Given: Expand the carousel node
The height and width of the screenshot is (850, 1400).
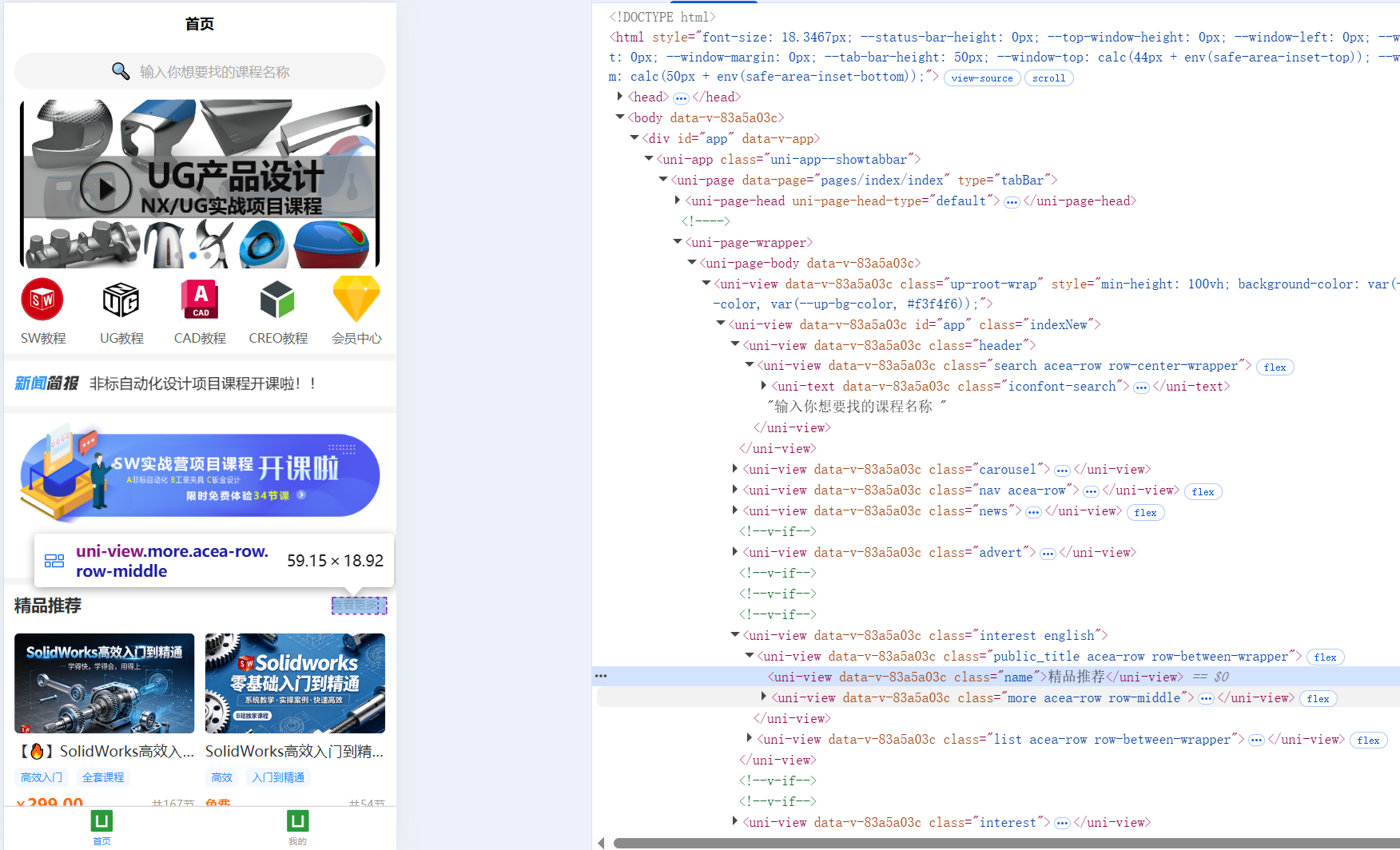Looking at the screenshot, I should tap(734, 469).
